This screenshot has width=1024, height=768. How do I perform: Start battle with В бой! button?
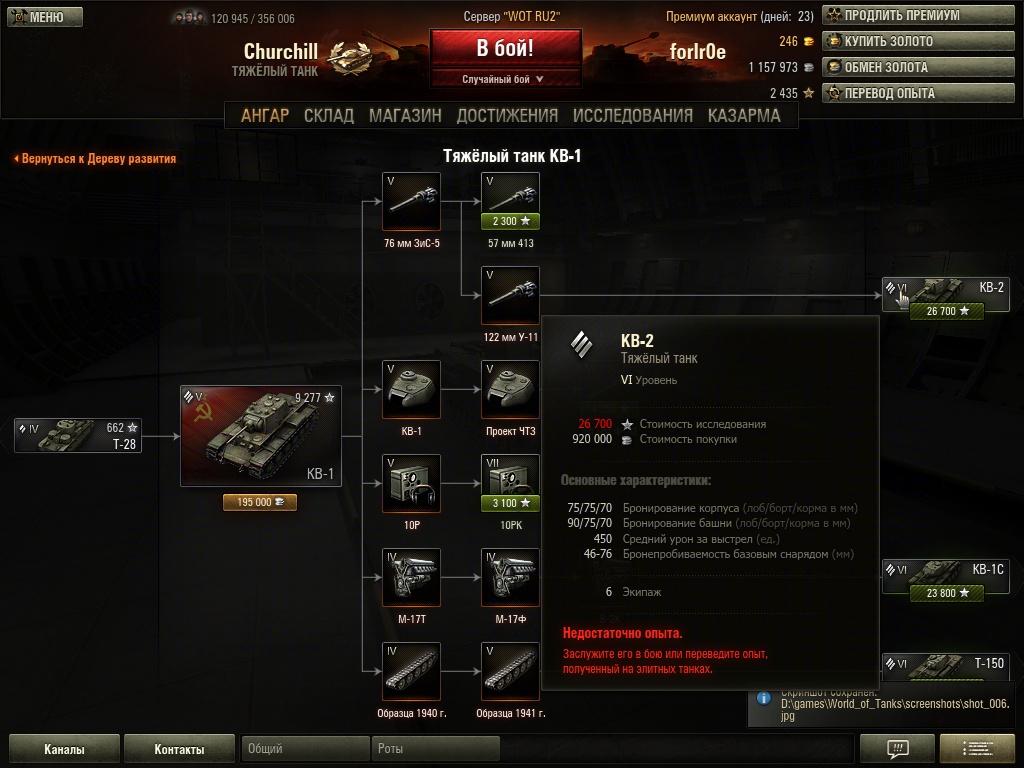click(x=505, y=48)
